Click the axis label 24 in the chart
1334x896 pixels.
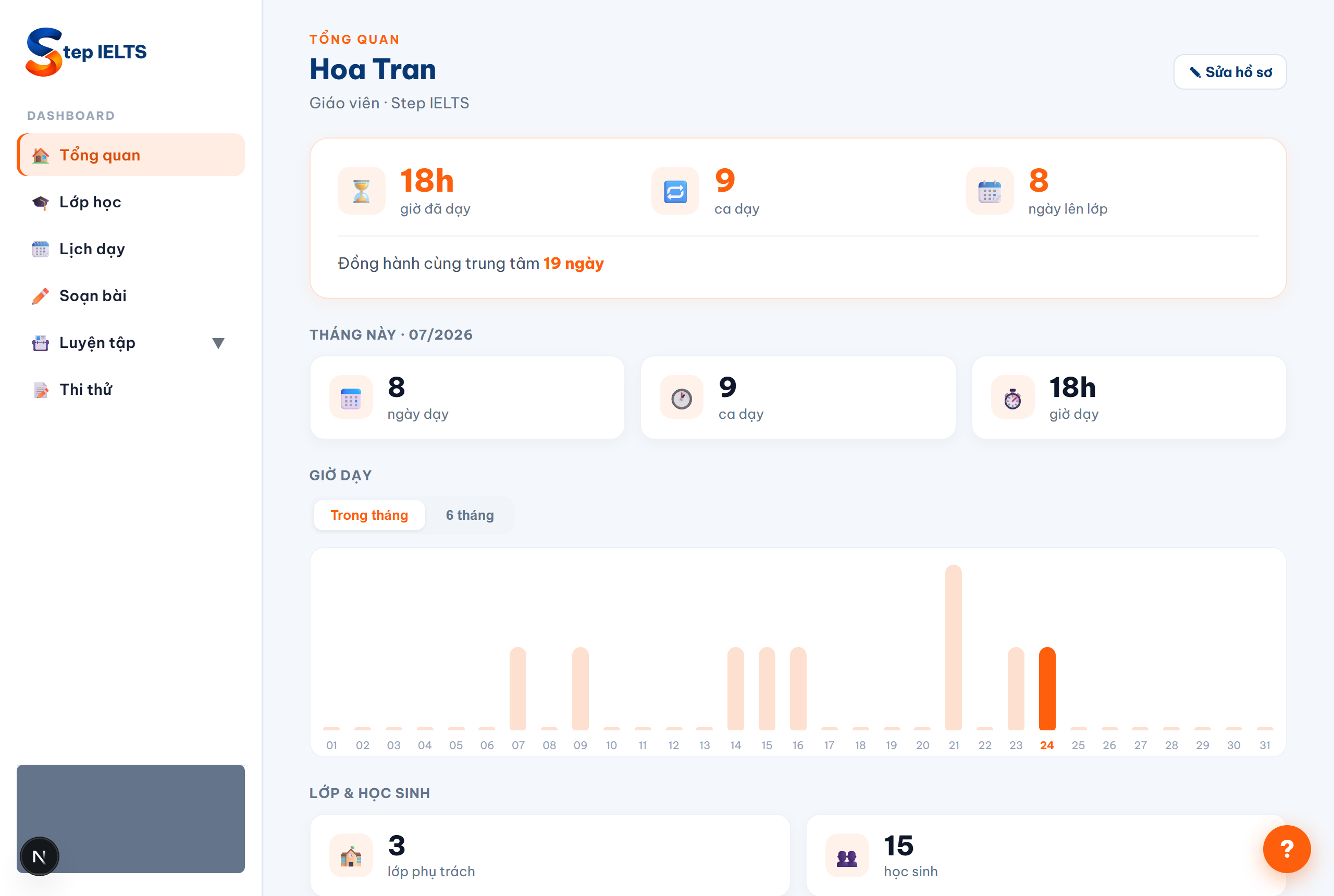pyautogui.click(x=1047, y=745)
